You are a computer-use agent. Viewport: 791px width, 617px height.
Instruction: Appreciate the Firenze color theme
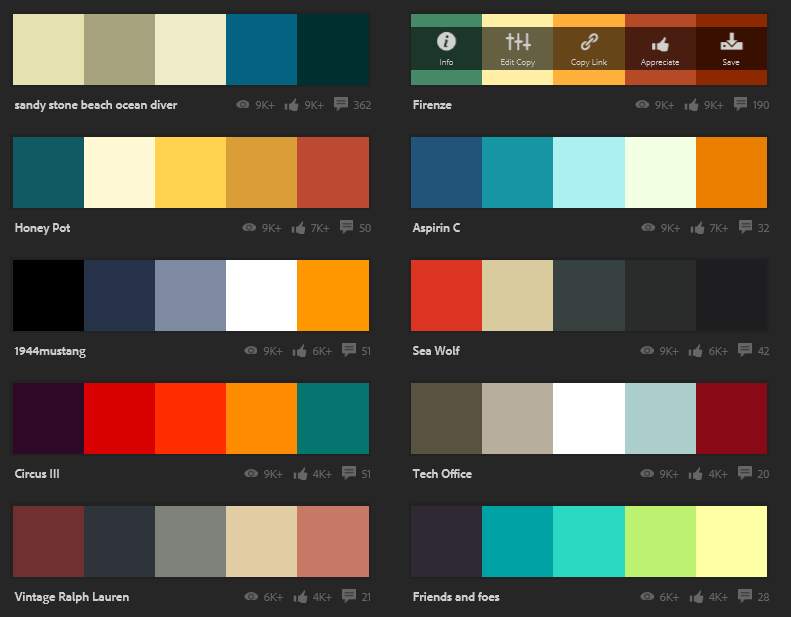[660, 49]
